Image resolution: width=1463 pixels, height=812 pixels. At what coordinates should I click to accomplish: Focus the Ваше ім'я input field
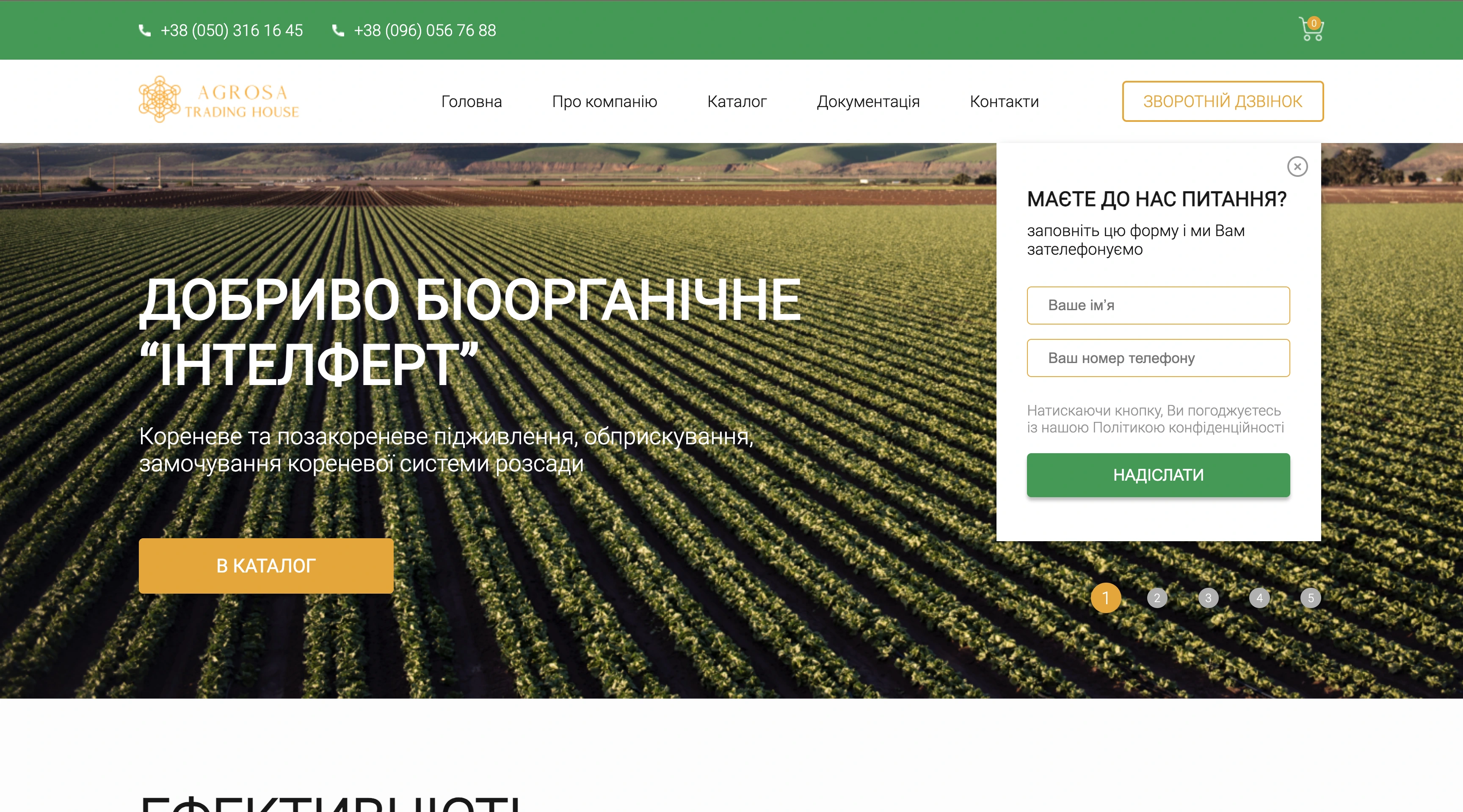pyautogui.click(x=1158, y=306)
